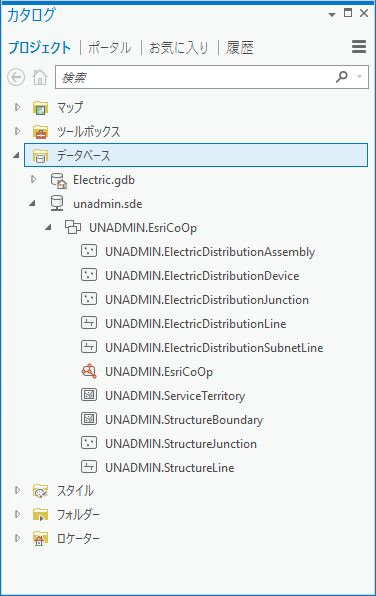Select UNADMIN.StructureJunction

pyautogui.click(x=181, y=444)
